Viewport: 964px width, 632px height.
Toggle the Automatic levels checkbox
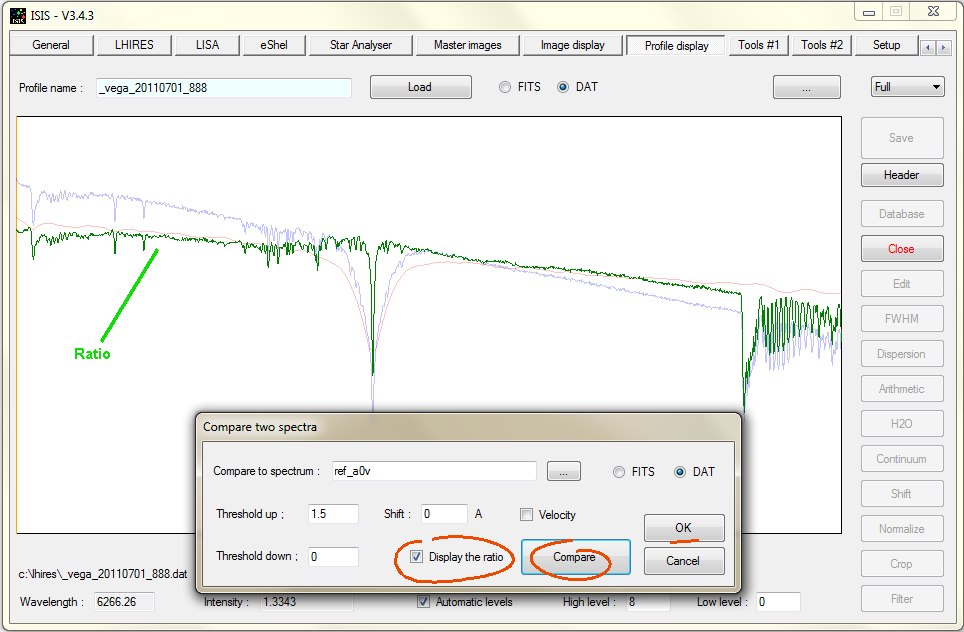pyautogui.click(x=424, y=602)
